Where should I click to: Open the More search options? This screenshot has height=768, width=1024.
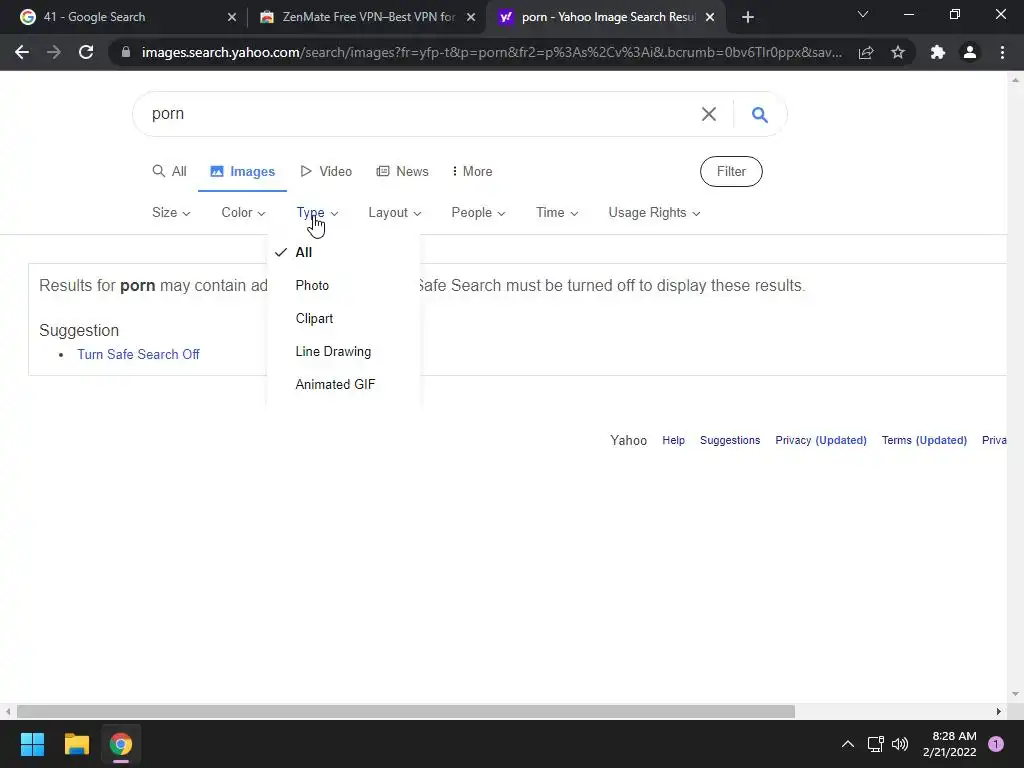[x=472, y=171]
